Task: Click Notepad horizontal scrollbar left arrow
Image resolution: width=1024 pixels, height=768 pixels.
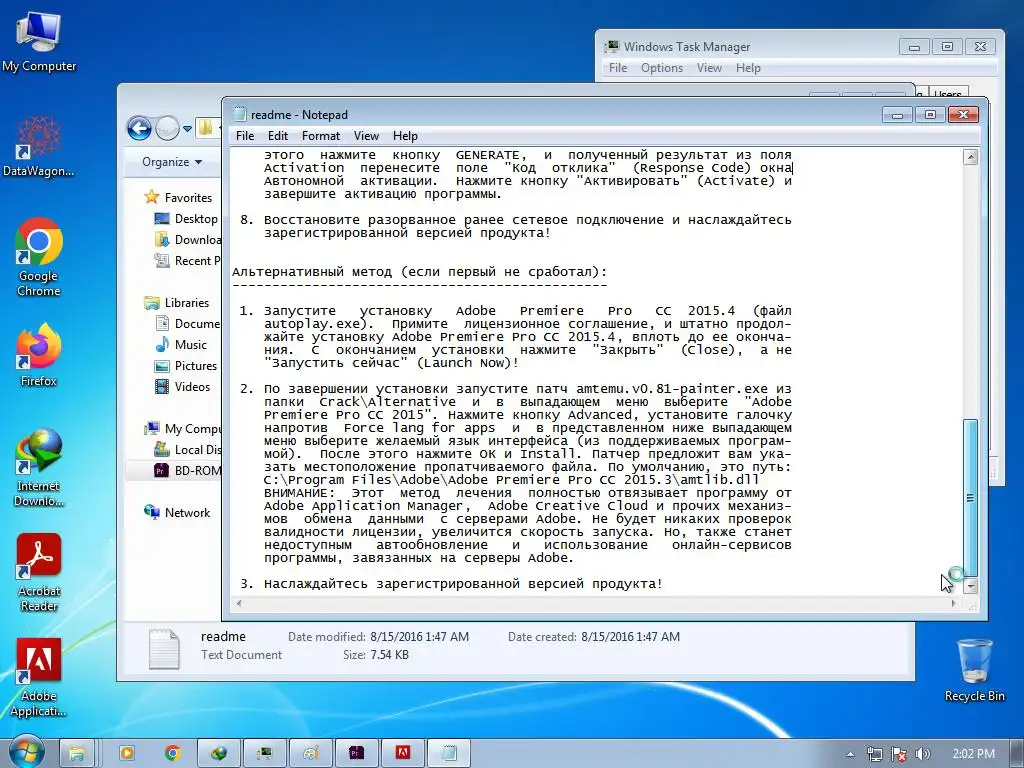Action: pyautogui.click(x=239, y=603)
